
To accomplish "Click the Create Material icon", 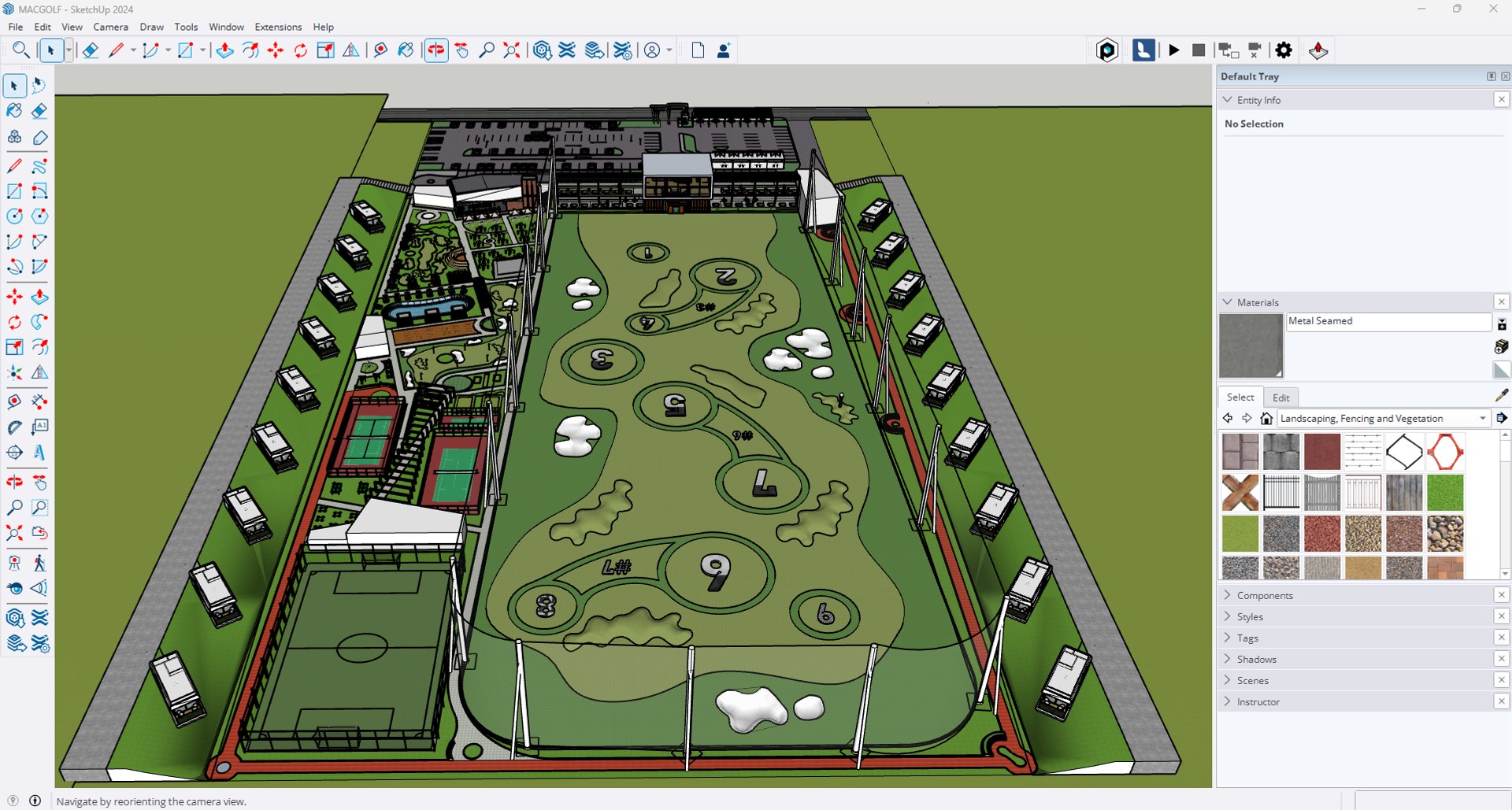I will [x=1501, y=347].
